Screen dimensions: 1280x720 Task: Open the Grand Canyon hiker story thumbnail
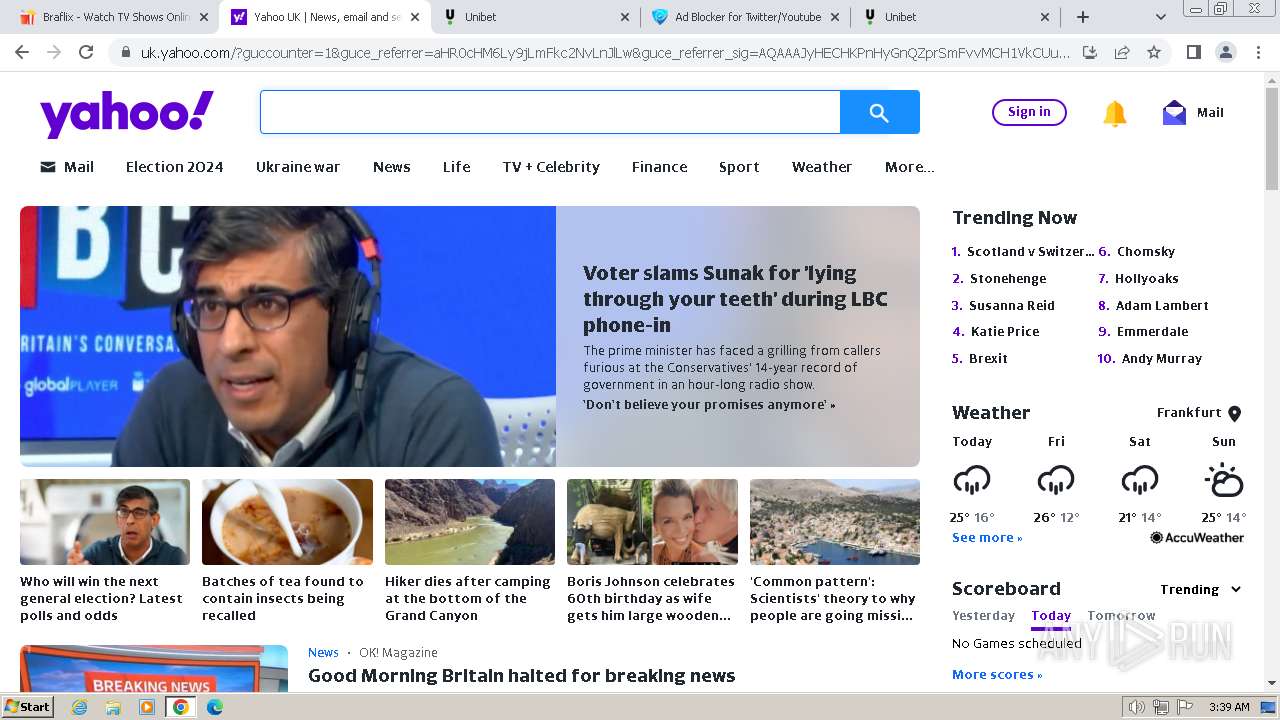[x=470, y=522]
